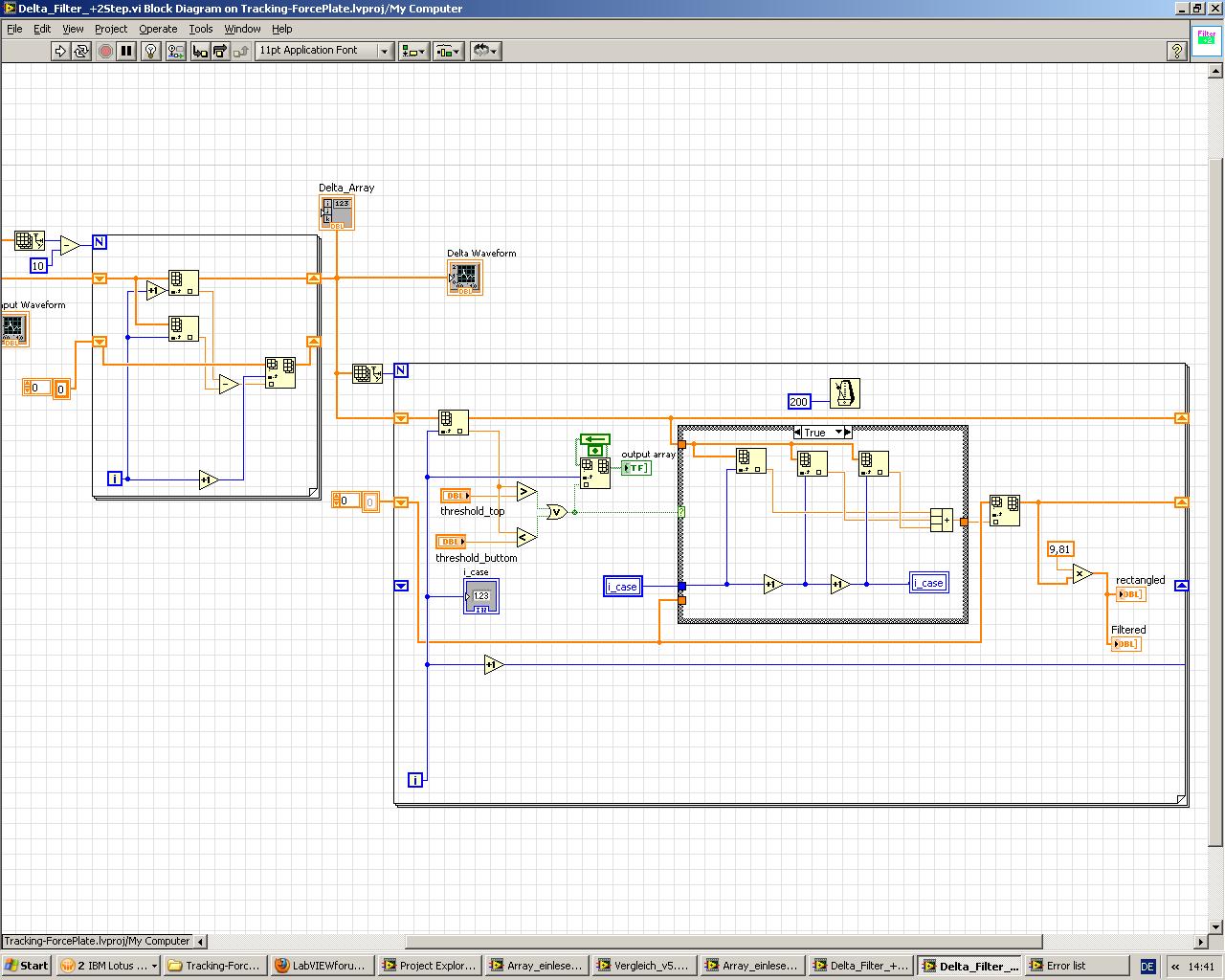Open the Distribute Objects dropdown
The height and width of the screenshot is (980, 1225).
[x=448, y=51]
